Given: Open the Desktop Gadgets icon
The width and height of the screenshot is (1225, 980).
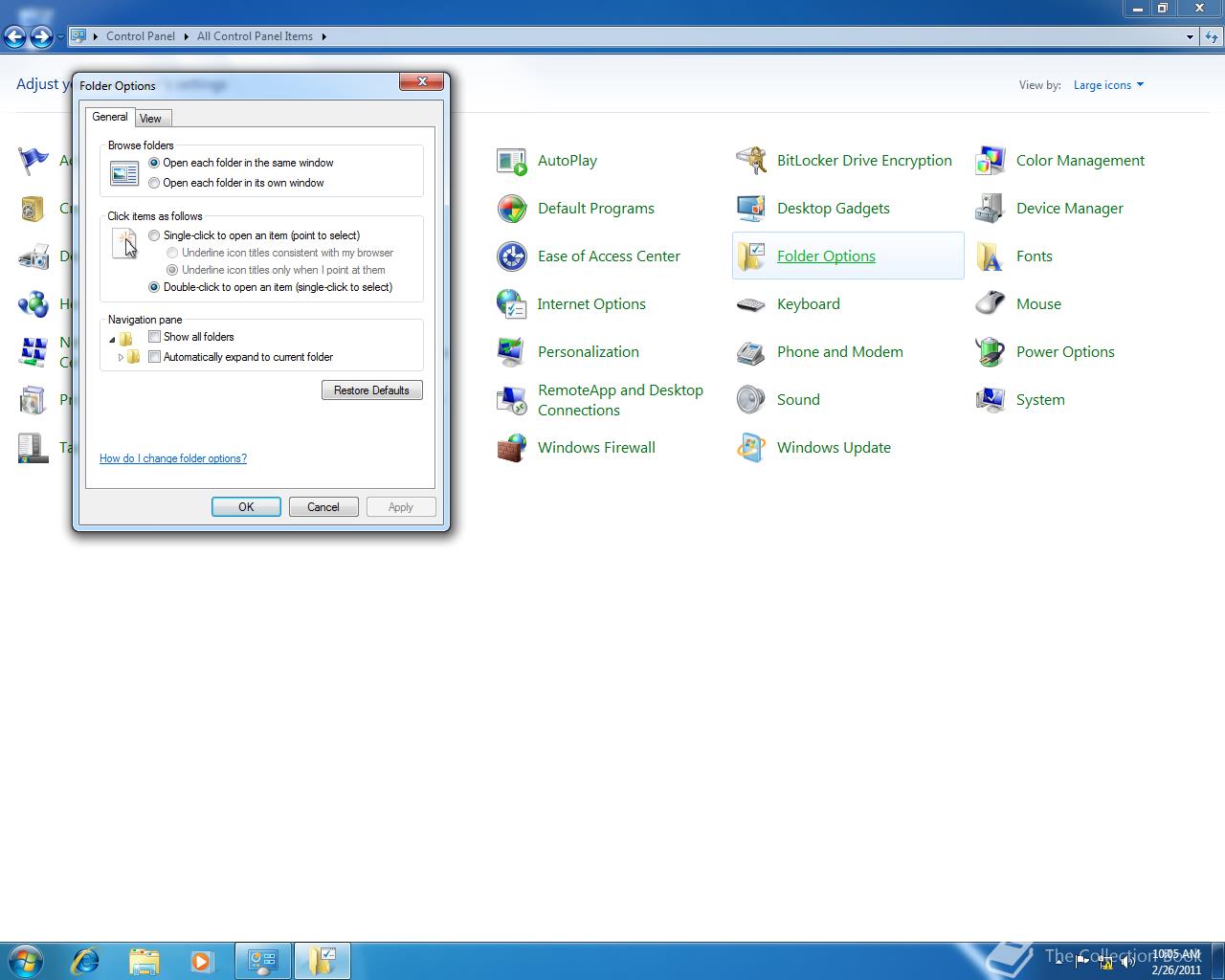Looking at the screenshot, I should [751, 209].
